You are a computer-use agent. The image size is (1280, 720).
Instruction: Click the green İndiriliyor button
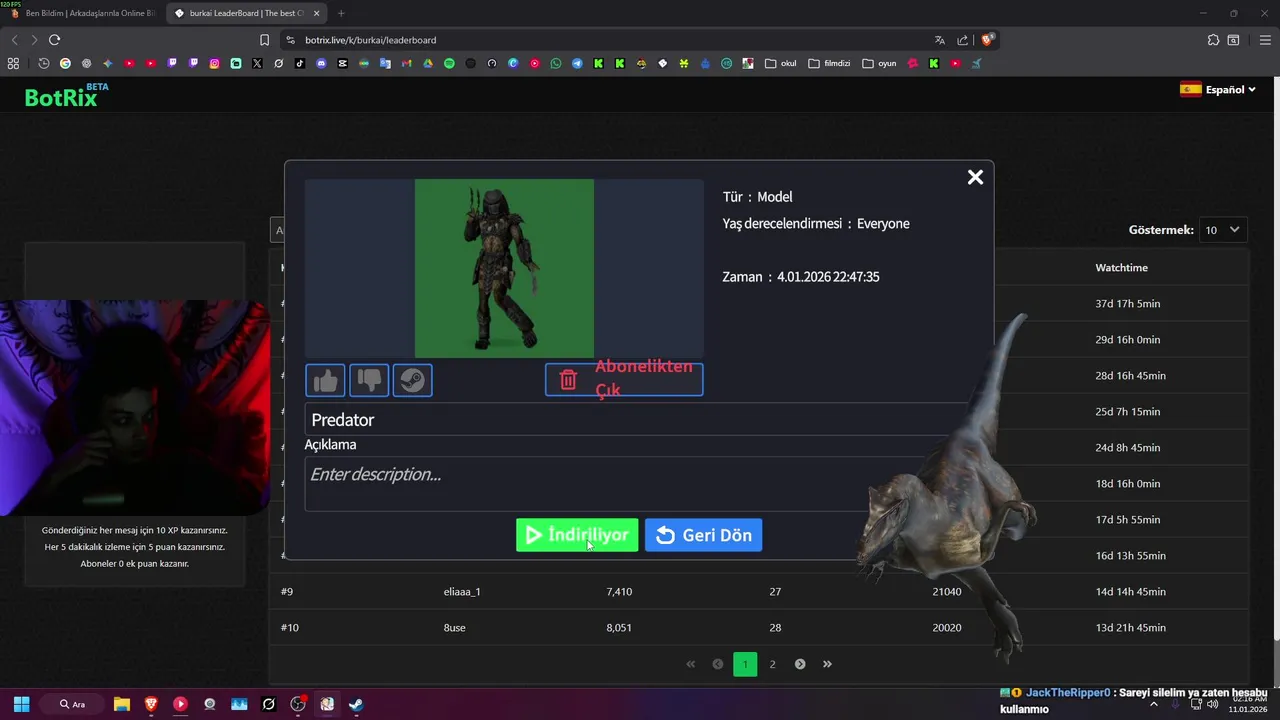click(x=577, y=535)
